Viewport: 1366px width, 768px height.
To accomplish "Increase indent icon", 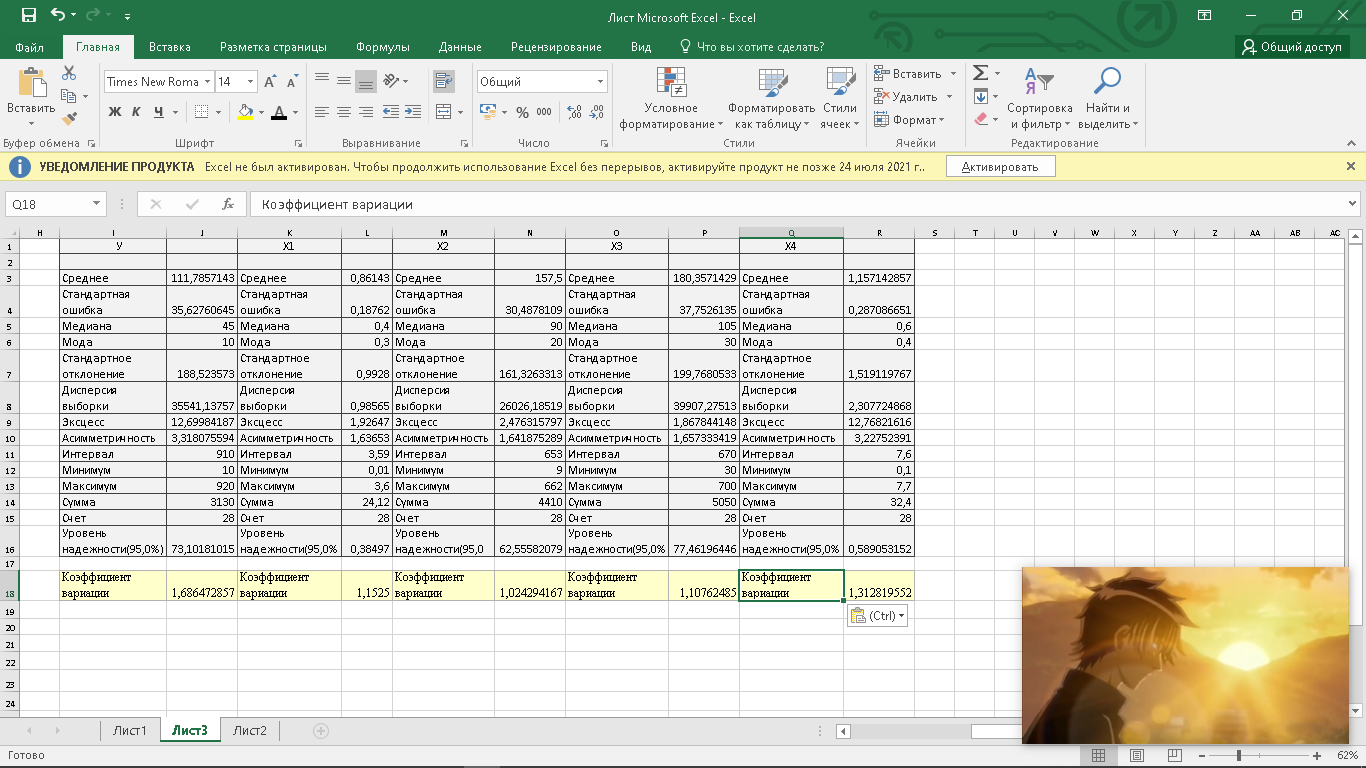I will point(413,112).
